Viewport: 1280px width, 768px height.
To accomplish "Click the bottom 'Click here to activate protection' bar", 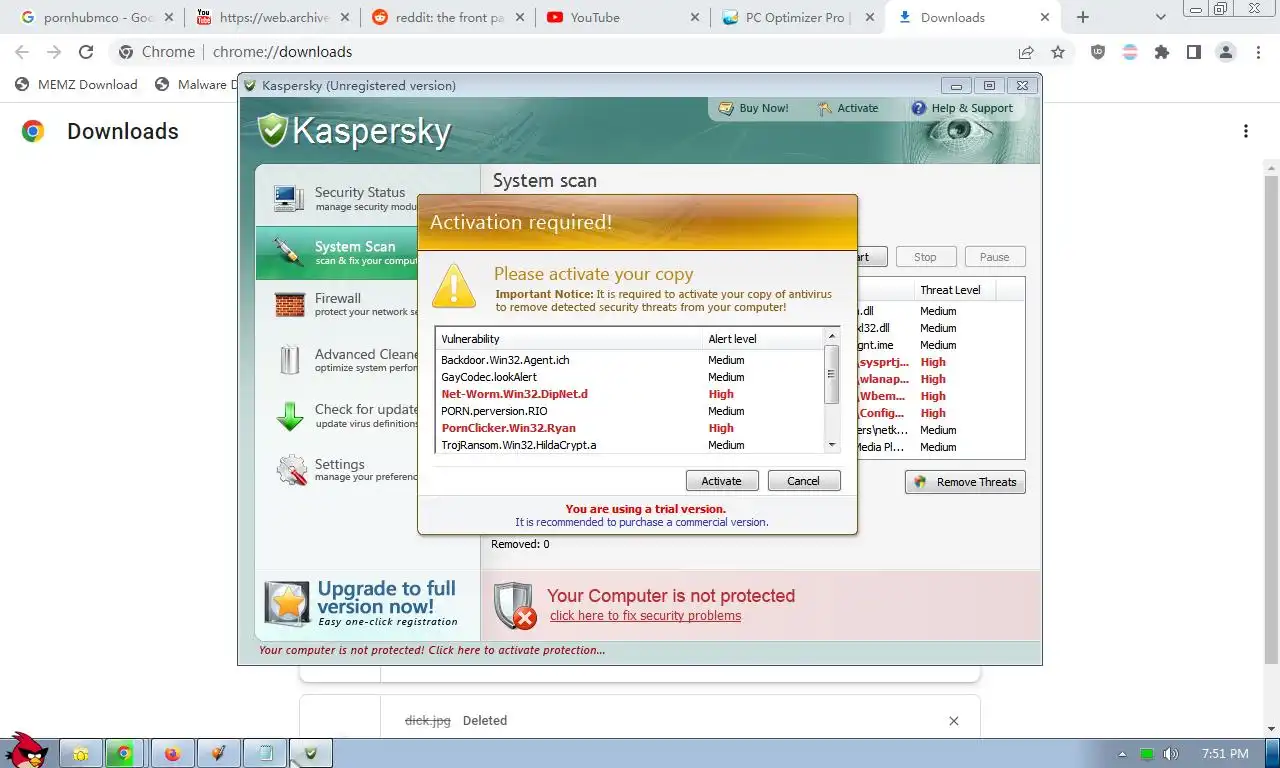I will (431, 650).
